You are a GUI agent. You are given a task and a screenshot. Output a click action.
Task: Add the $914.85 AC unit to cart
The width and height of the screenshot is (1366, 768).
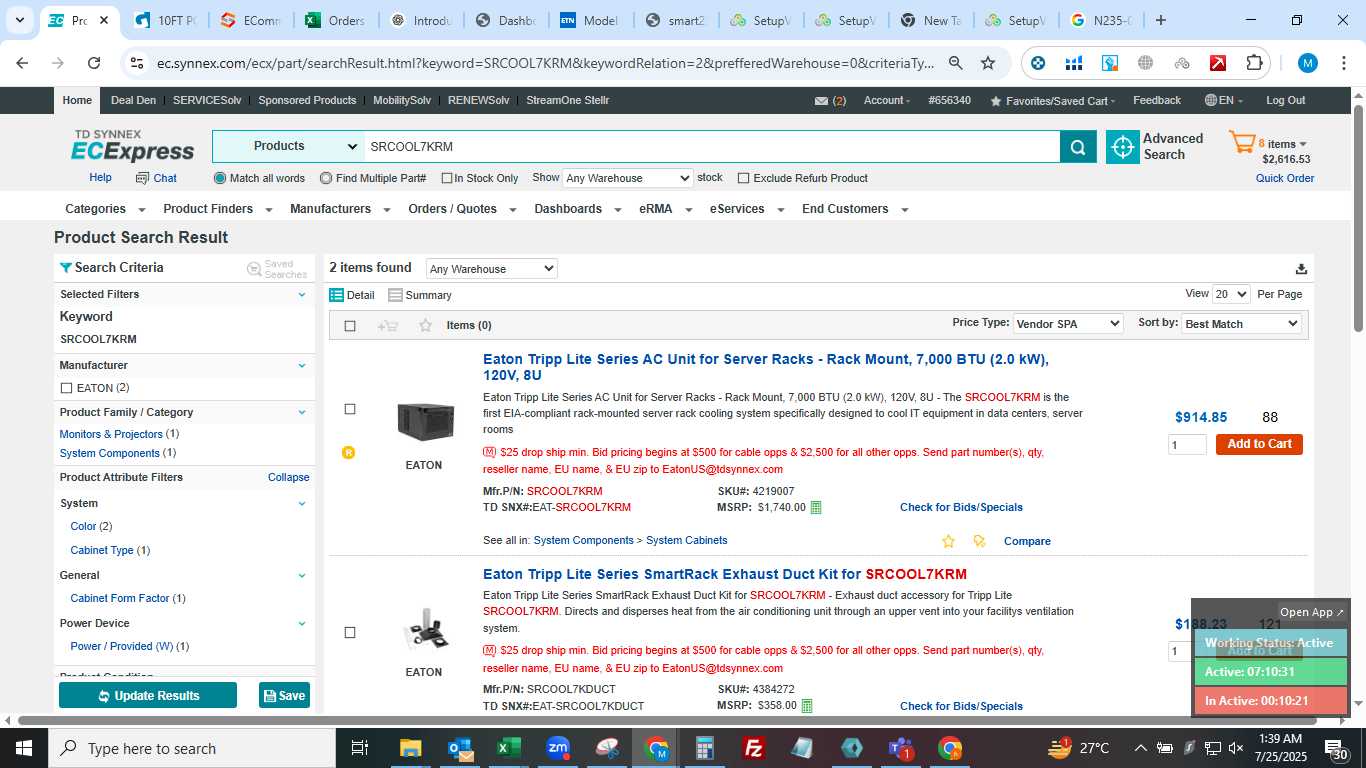pos(1259,444)
